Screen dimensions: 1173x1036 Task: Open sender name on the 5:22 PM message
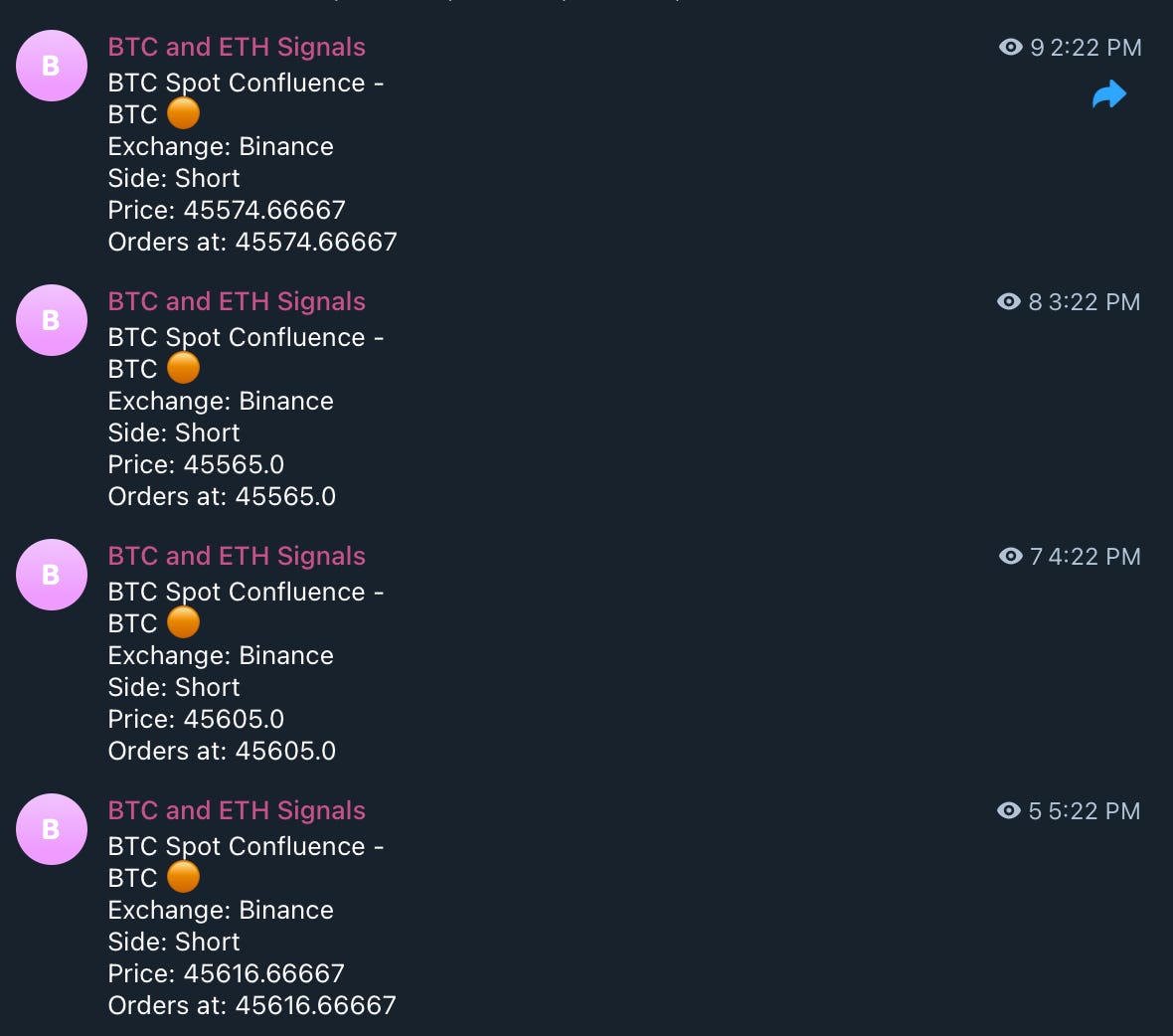[237, 810]
